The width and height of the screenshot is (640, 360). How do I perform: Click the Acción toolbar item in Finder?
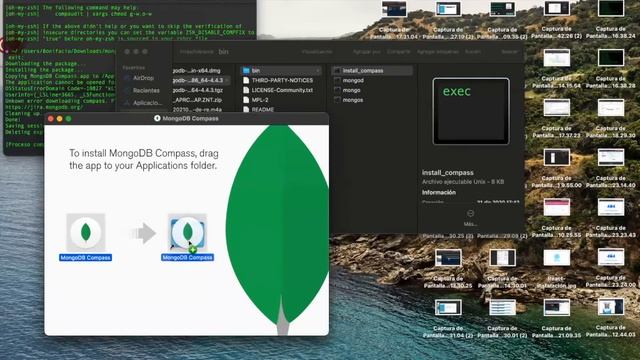point(473,52)
